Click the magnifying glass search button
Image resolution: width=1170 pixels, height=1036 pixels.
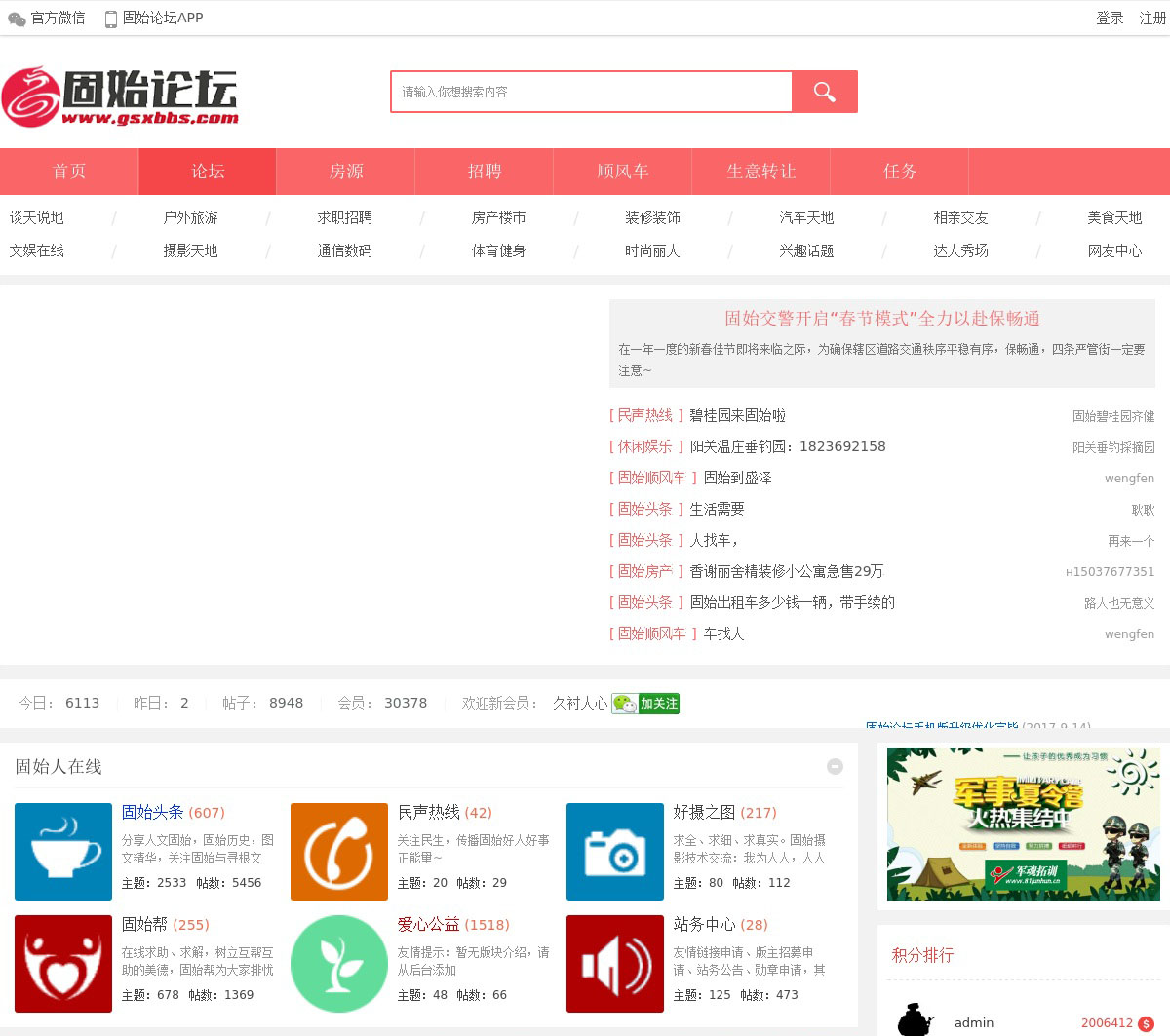coord(824,92)
